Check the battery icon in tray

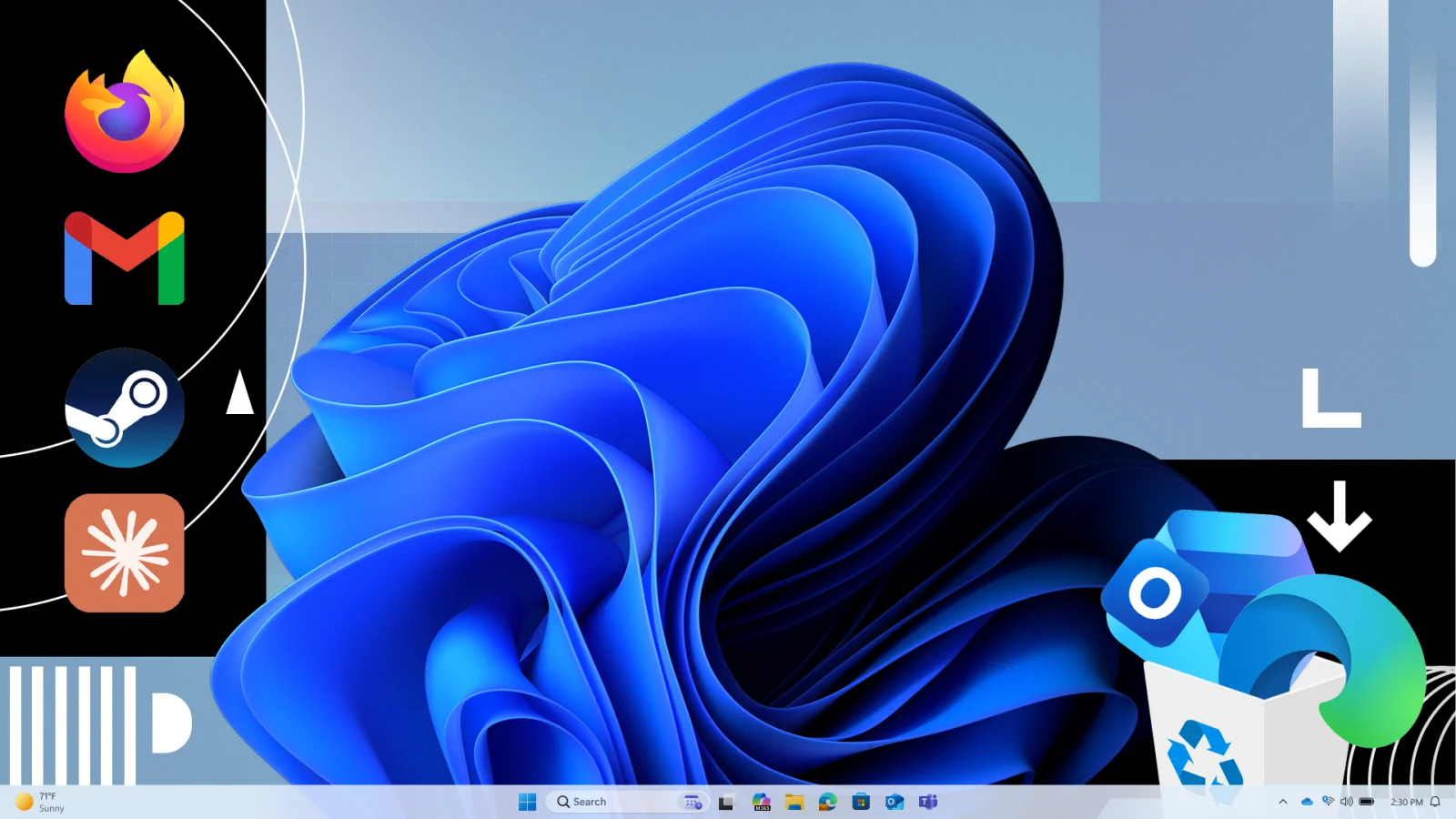coord(1367,802)
